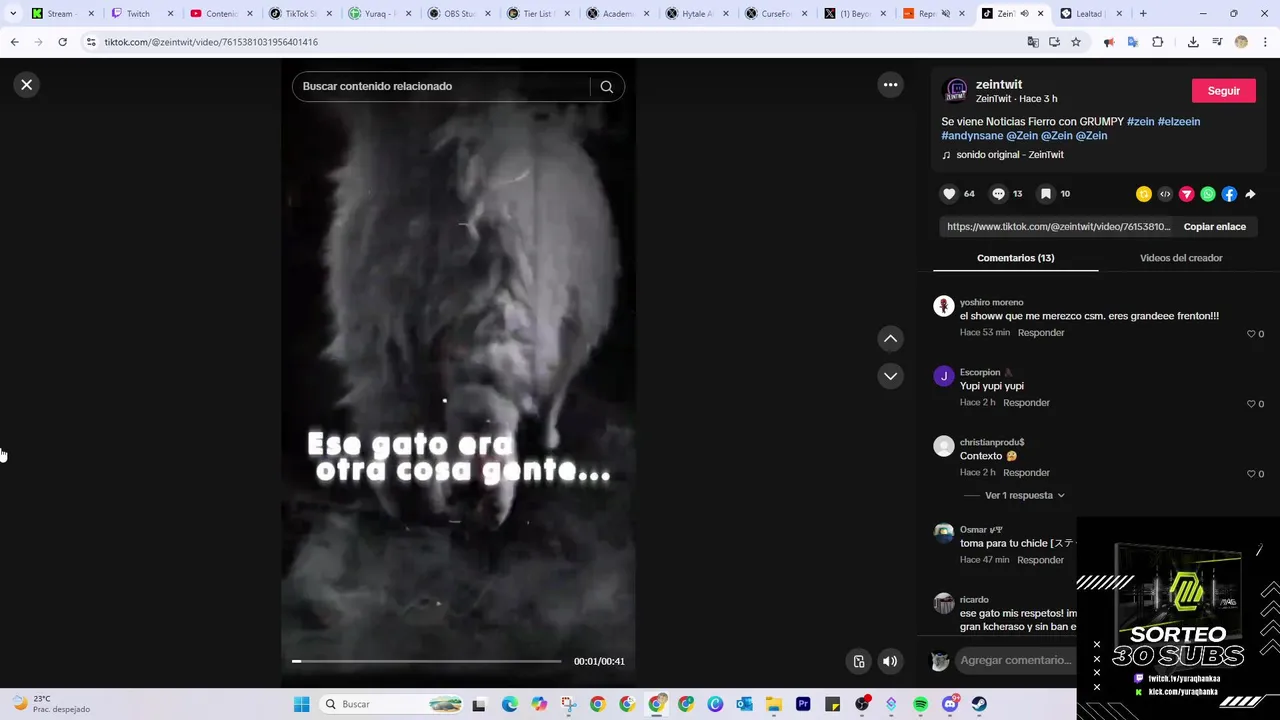Screen dimensions: 1280x720
Task: Open Chrome three-dot menu
Action: [1266, 42]
